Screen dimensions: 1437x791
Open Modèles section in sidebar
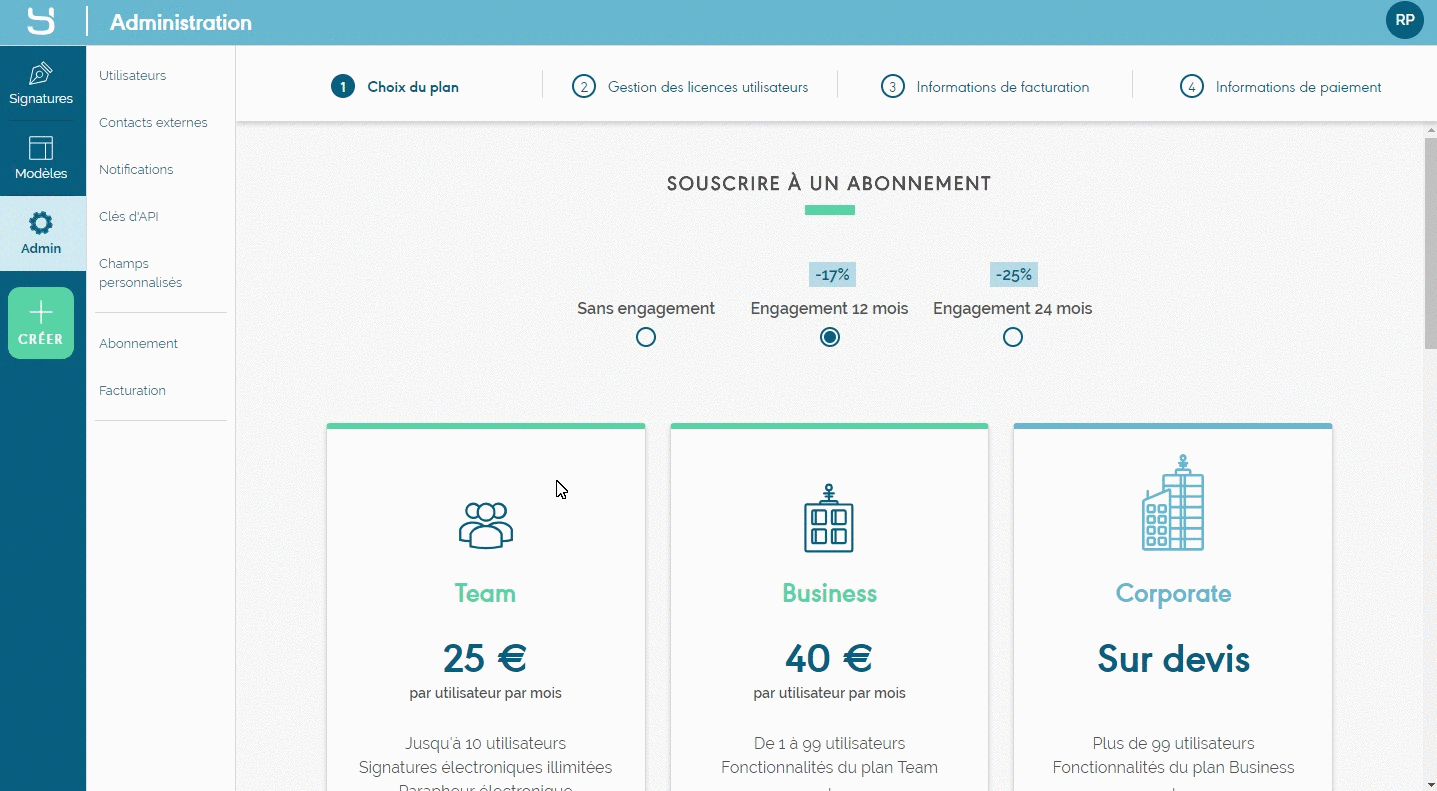coord(41,158)
